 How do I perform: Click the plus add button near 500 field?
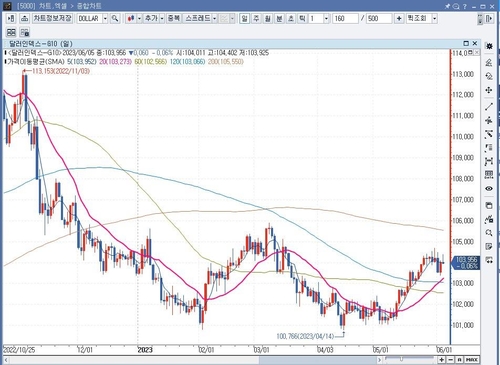[x=399, y=18]
